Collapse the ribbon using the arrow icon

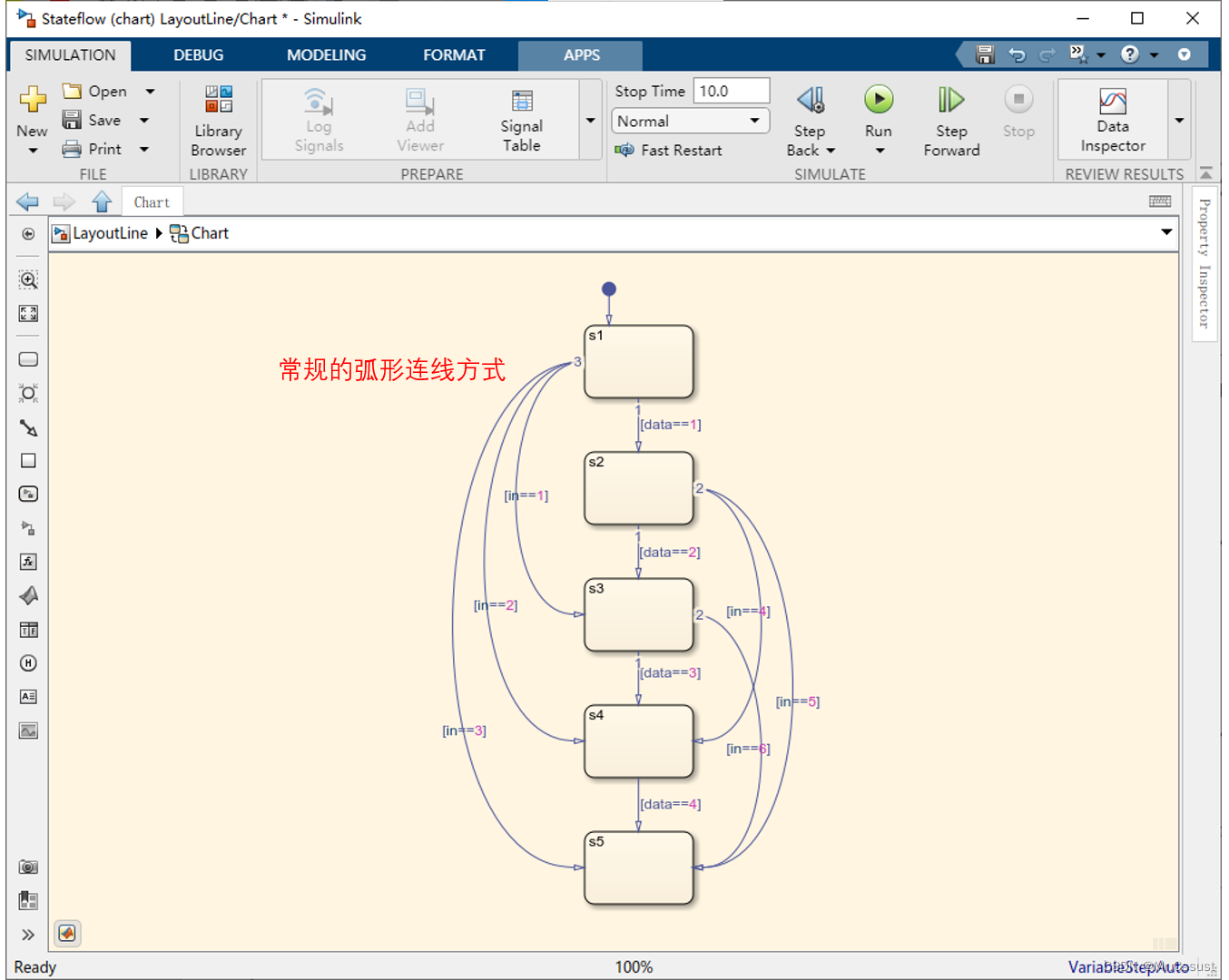pos(1206,172)
